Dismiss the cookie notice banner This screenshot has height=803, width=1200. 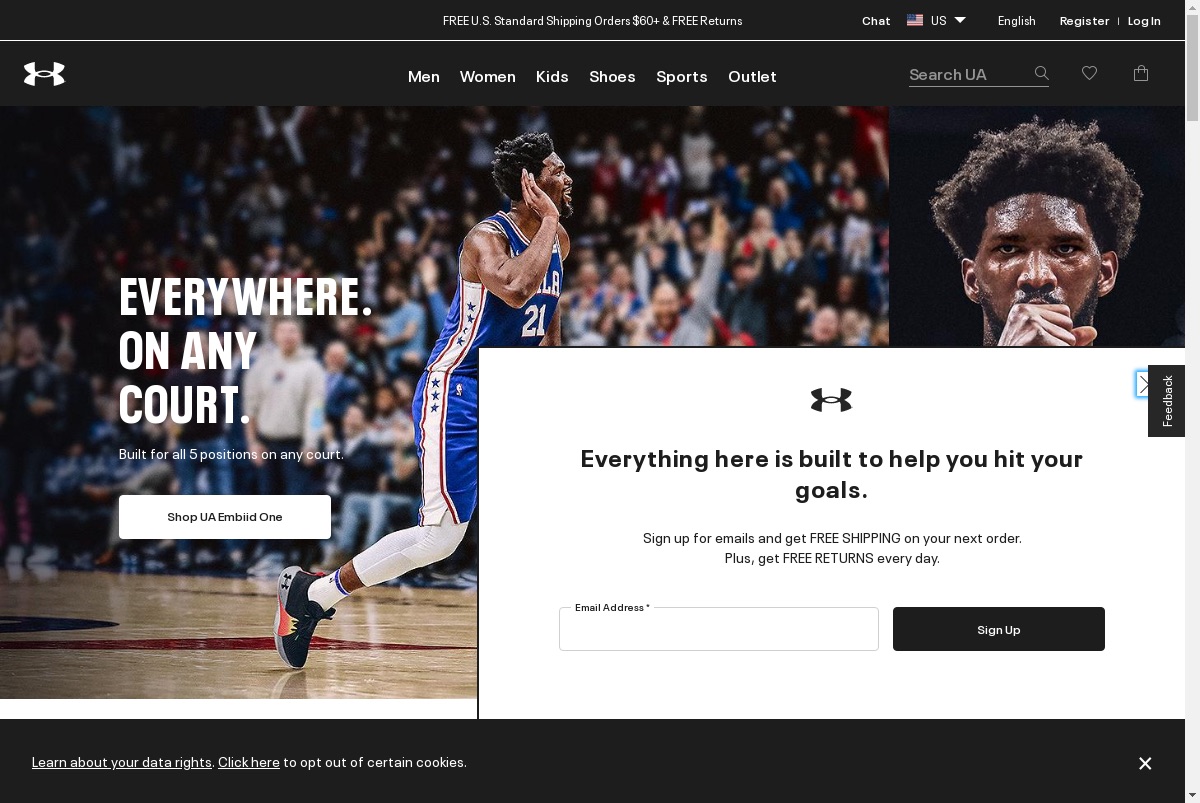click(1145, 763)
